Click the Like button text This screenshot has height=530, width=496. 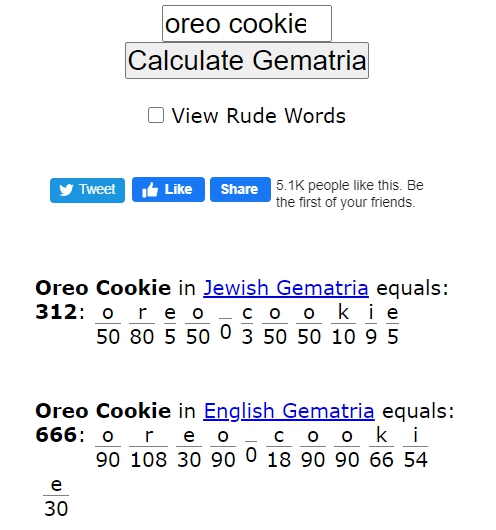[178, 189]
